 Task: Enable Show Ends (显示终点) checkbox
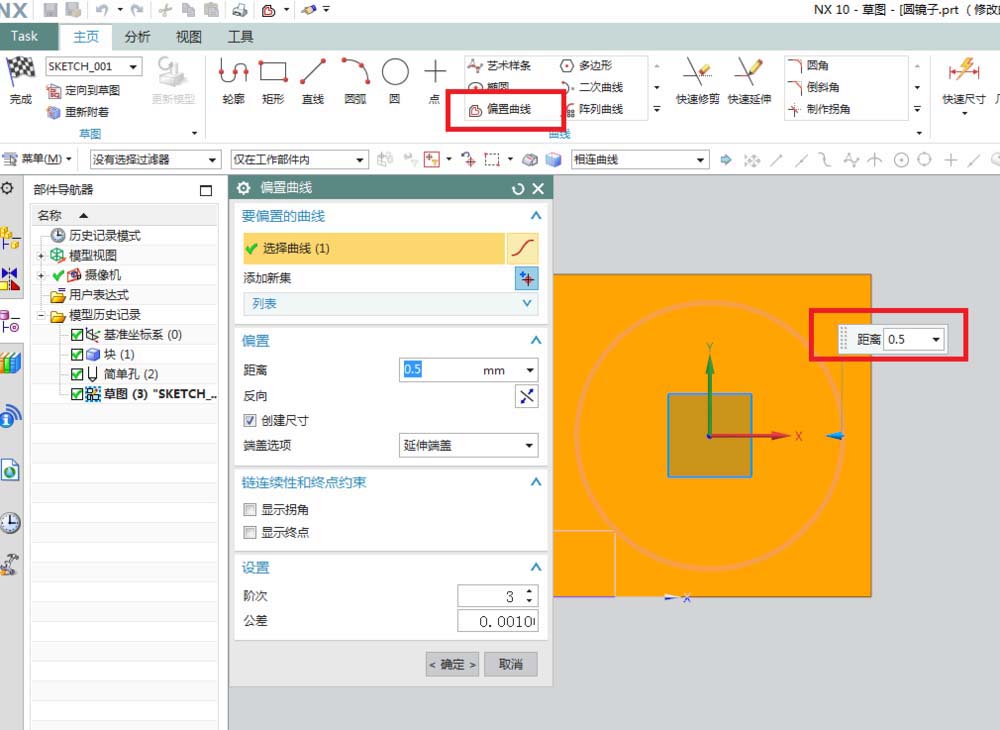[x=250, y=532]
